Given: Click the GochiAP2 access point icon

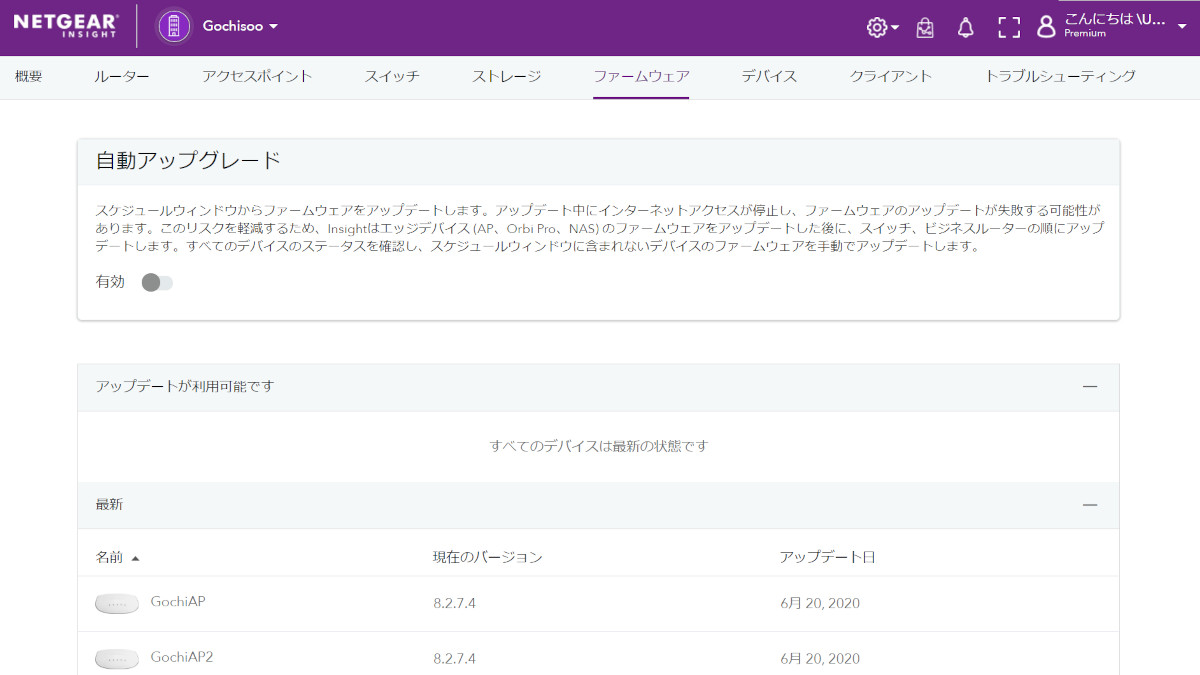Looking at the screenshot, I should point(117,658).
